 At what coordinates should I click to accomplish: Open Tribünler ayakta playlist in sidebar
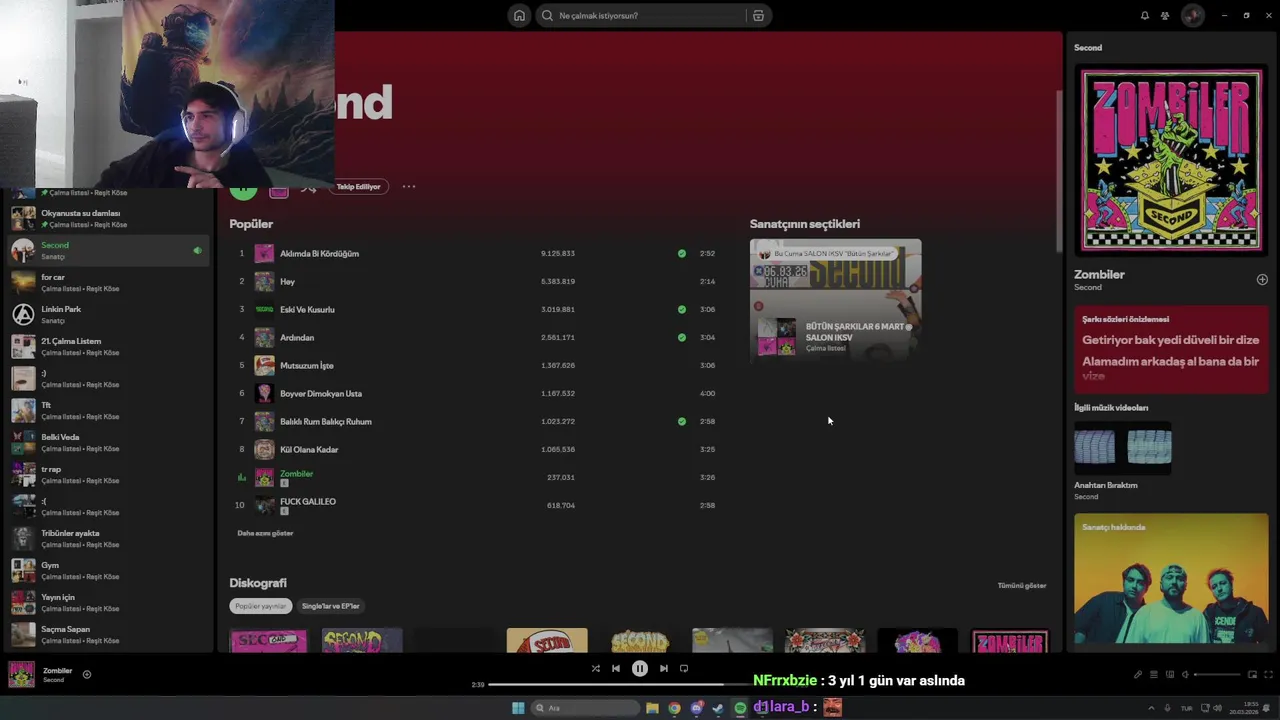click(107, 538)
